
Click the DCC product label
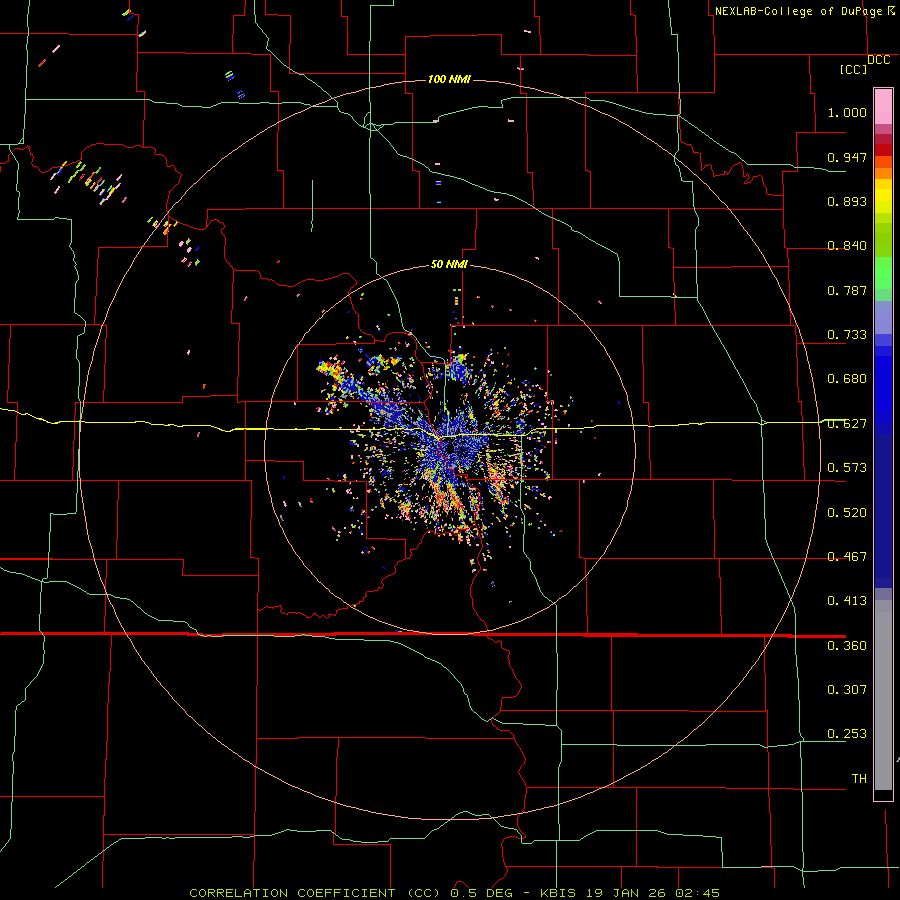click(x=878, y=59)
